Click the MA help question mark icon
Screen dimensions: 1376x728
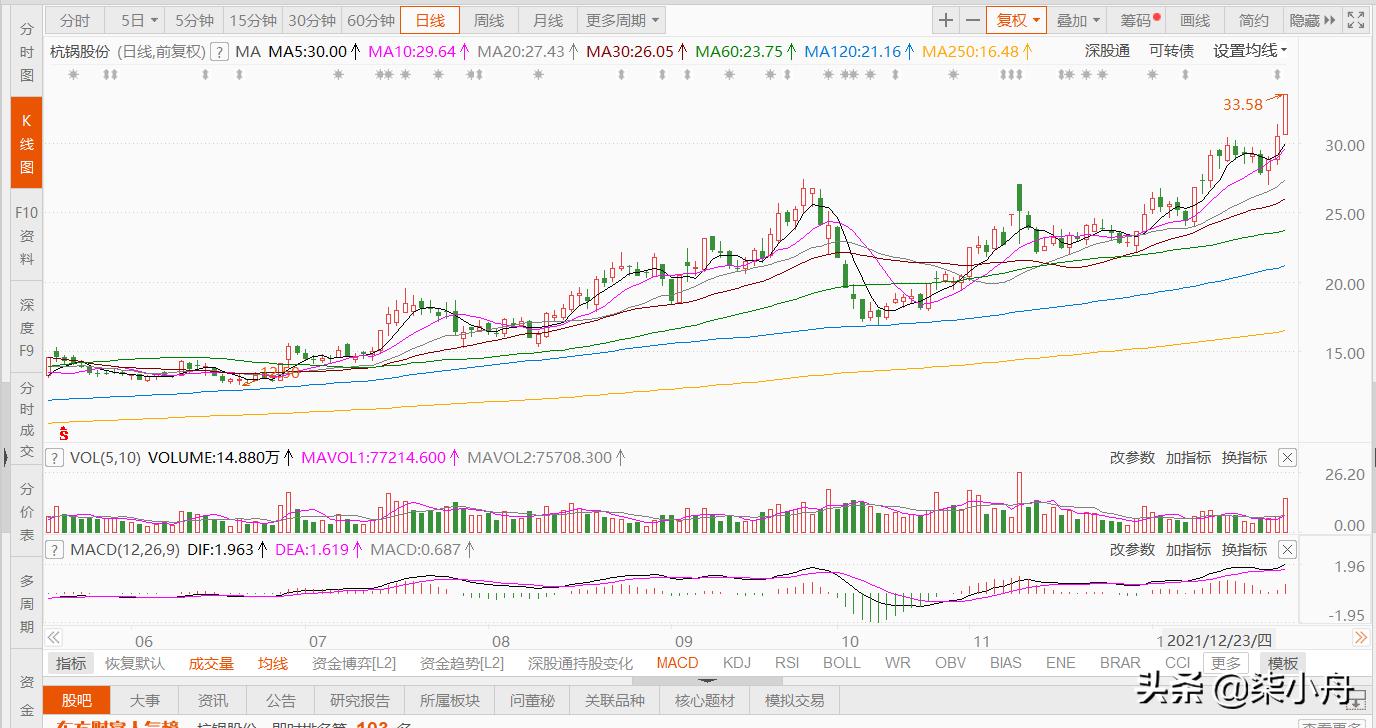[x=220, y=51]
